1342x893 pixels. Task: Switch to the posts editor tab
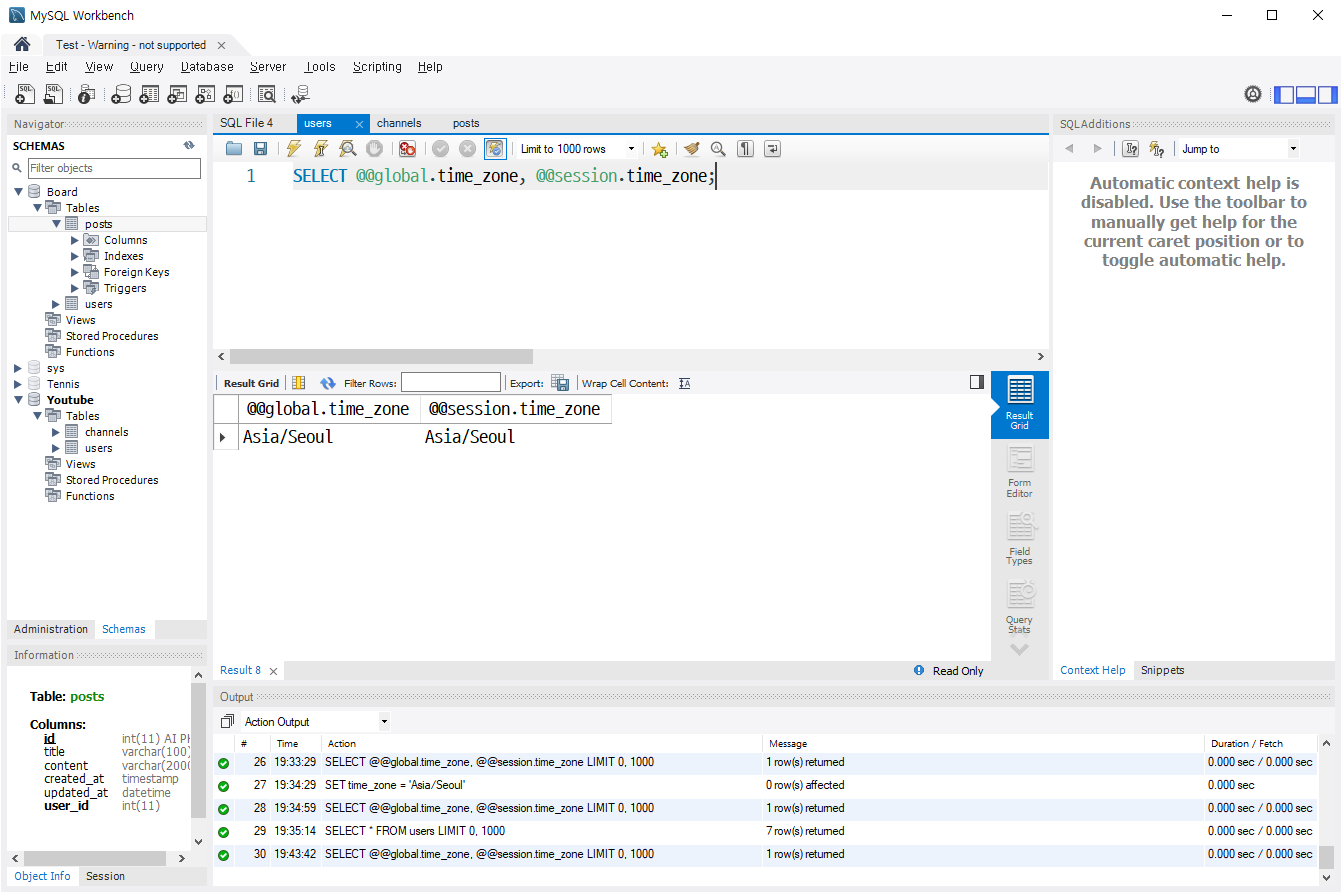pos(466,123)
